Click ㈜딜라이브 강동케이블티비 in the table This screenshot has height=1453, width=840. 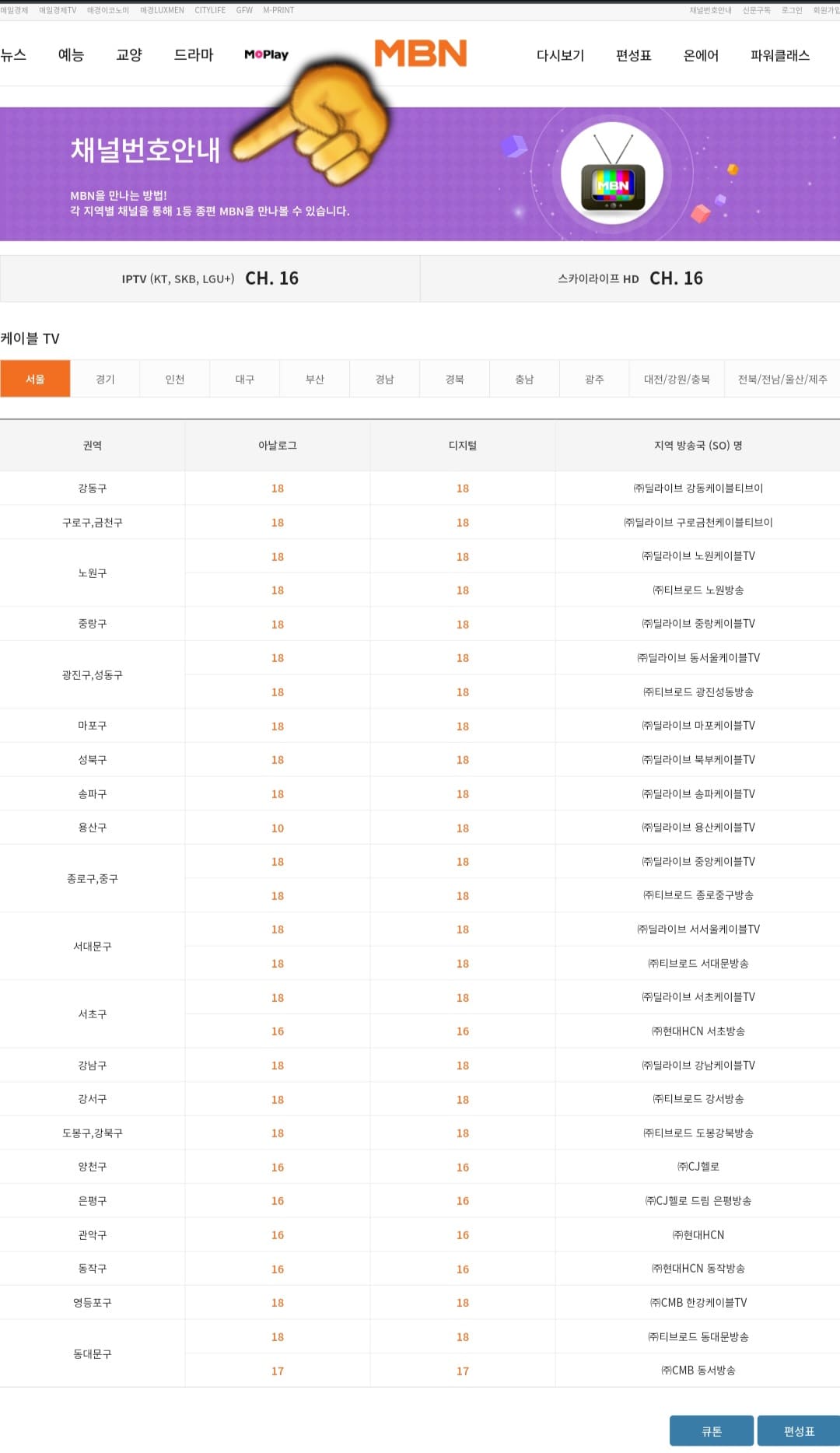tap(698, 488)
